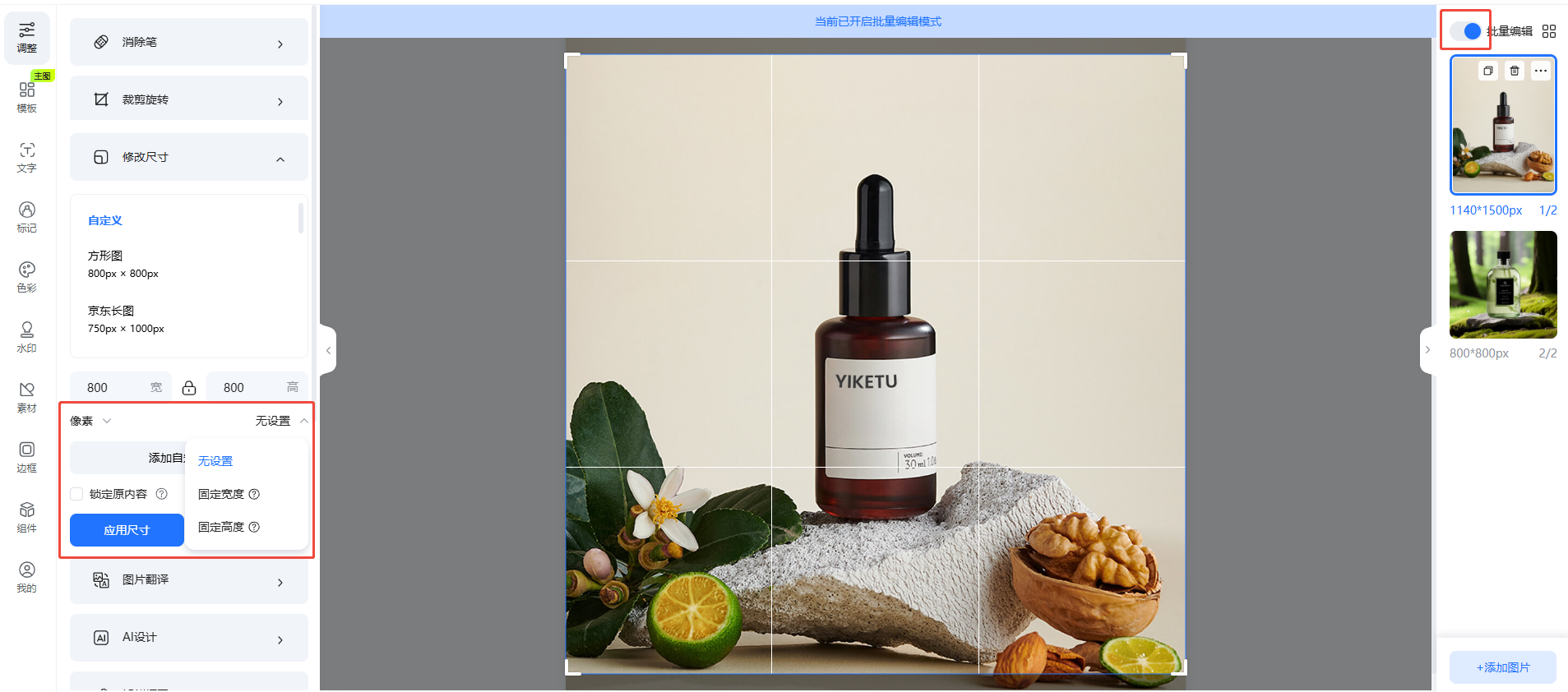Open the 水印 watermark tool
Viewport: 1568px width, 692px height.
click(x=27, y=337)
